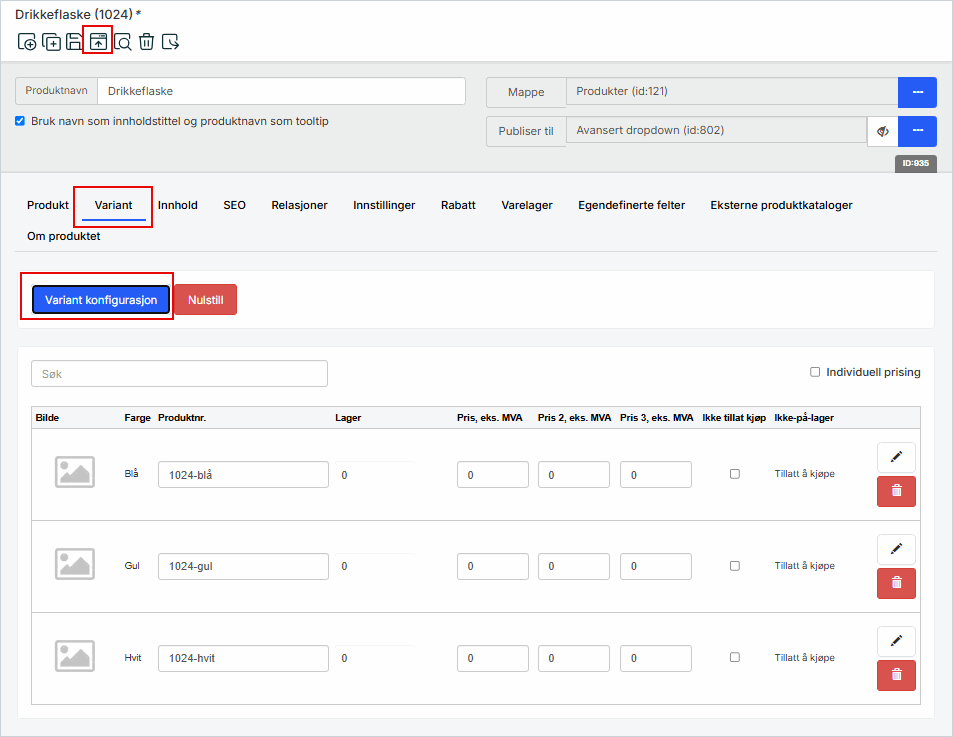Viewport: 953px width, 737px height.
Task: Open the Mappe folder picker button
Action: coord(916,92)
